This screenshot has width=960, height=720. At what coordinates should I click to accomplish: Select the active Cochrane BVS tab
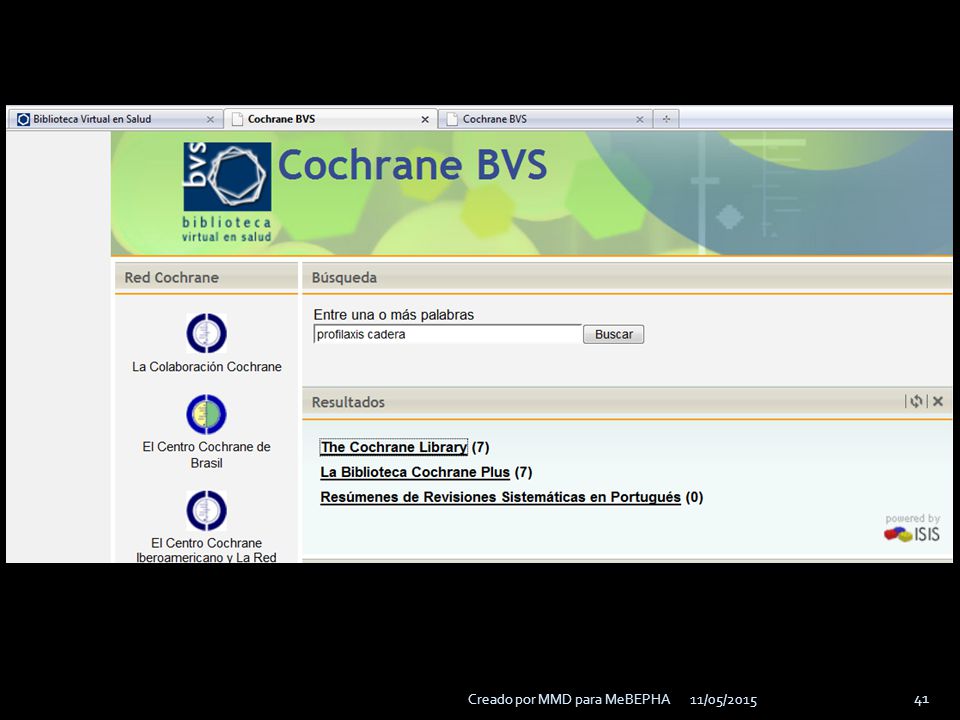pos(331,119)
